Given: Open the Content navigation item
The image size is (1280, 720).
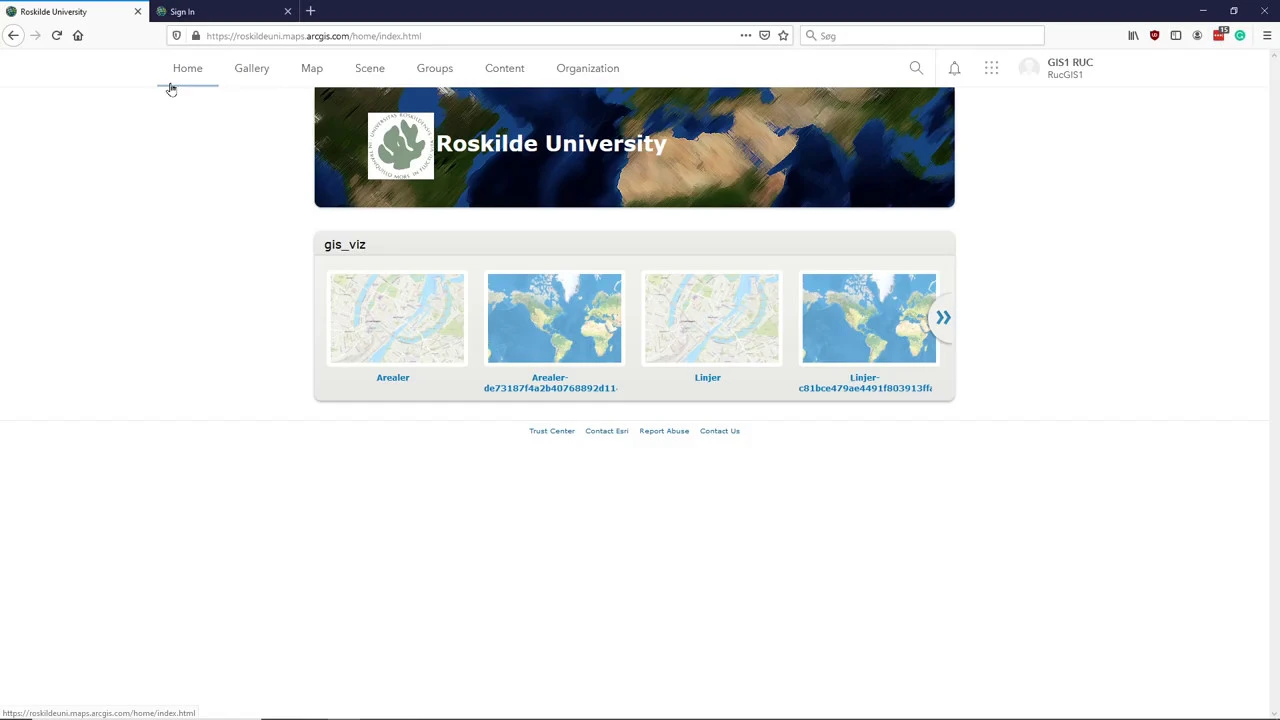Looking at the screenshot, I should point(505,68).
